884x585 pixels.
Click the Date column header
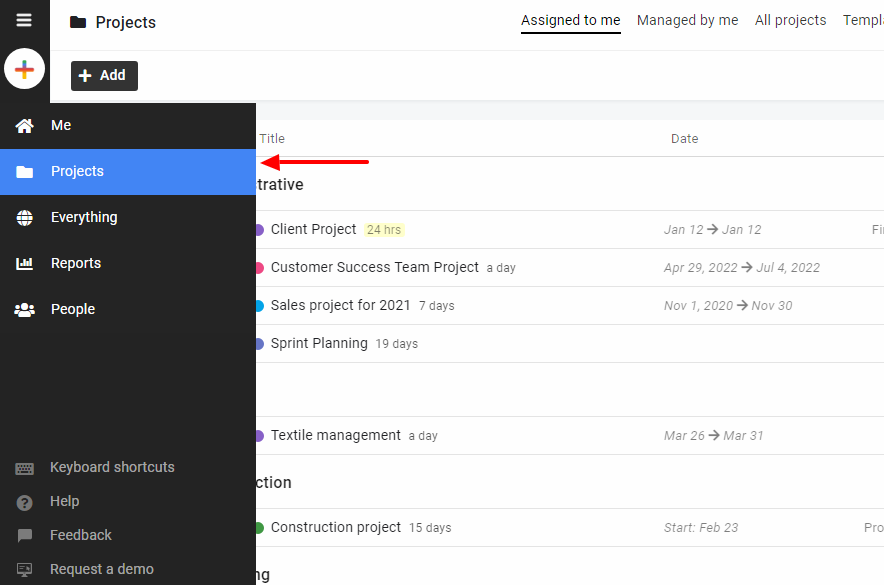[x=684, y=139]
